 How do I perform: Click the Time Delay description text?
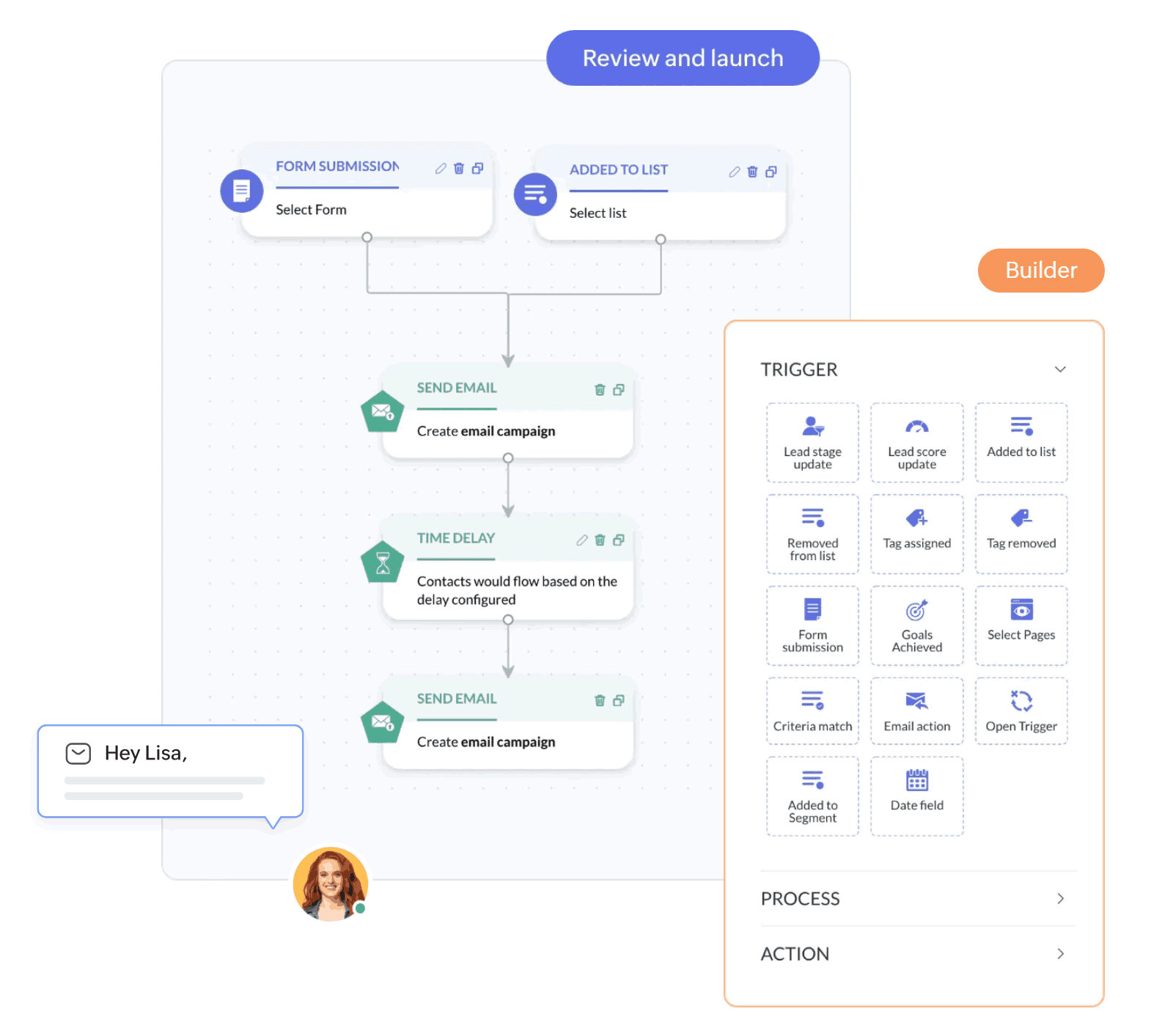(517, 591)
